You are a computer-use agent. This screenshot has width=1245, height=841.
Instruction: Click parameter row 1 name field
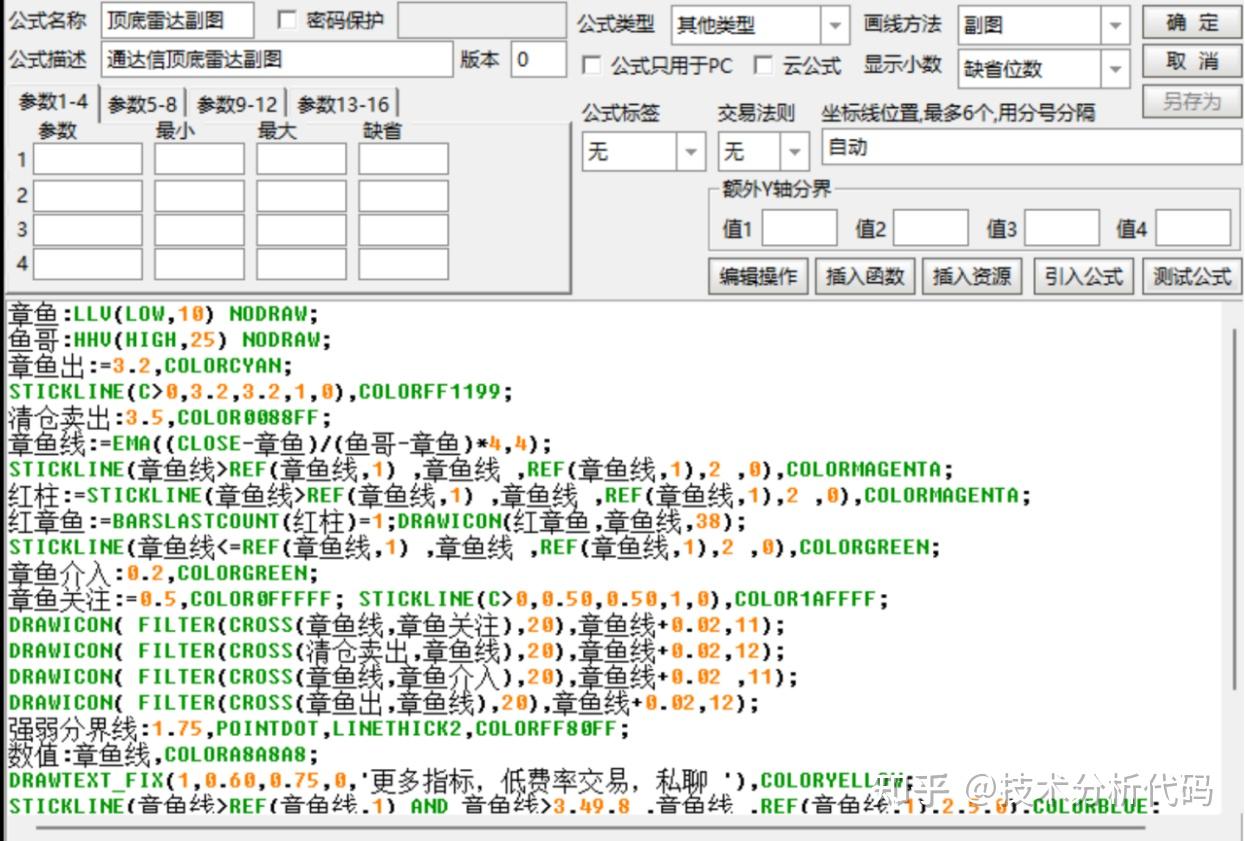[x=88, y=159]
